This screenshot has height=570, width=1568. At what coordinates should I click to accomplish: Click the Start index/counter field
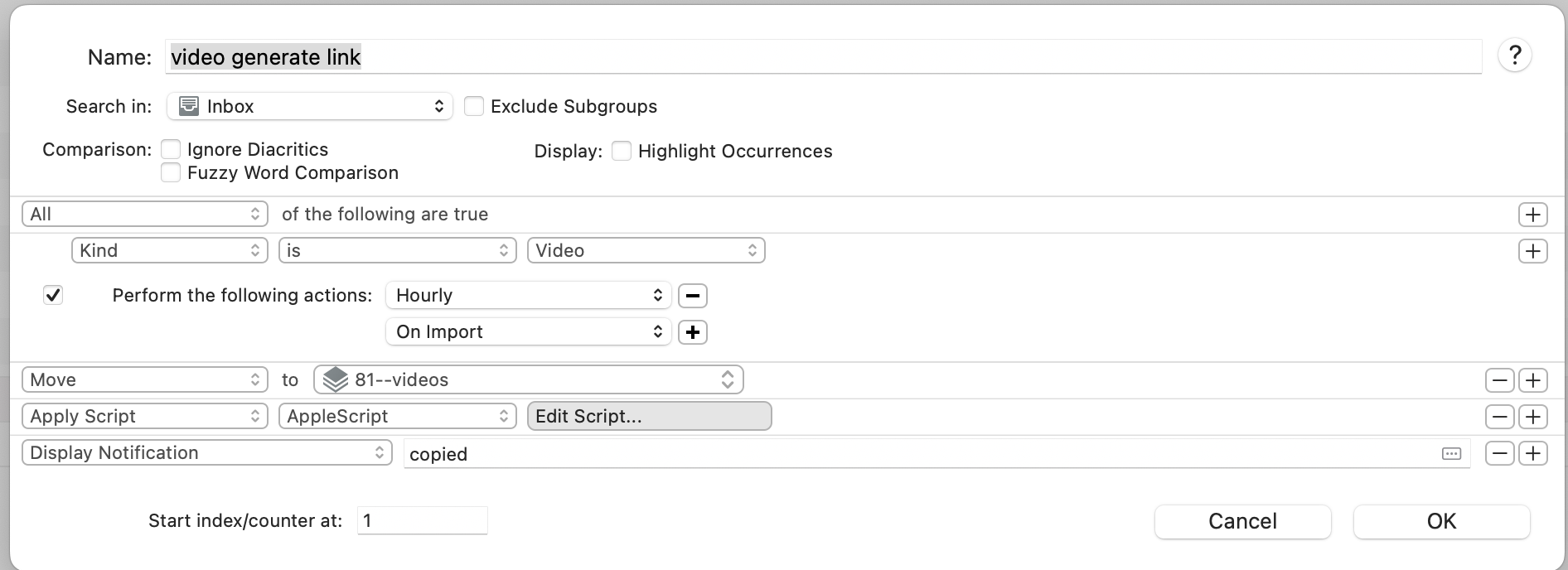tap(423, 520)
